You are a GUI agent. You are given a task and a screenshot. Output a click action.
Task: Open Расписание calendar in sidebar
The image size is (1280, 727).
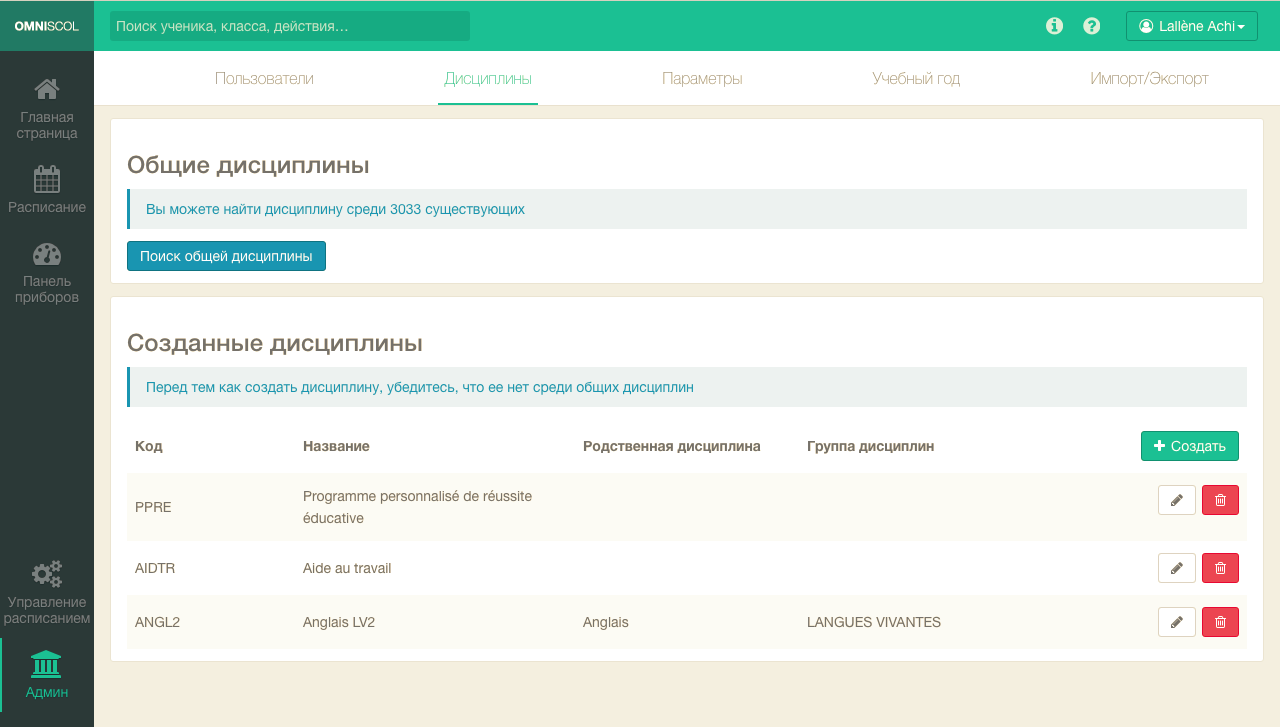pos(47,180)
